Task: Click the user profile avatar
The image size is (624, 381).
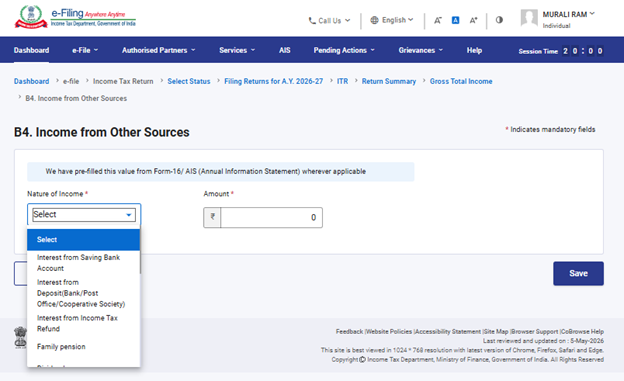Action: click(529, 18)
